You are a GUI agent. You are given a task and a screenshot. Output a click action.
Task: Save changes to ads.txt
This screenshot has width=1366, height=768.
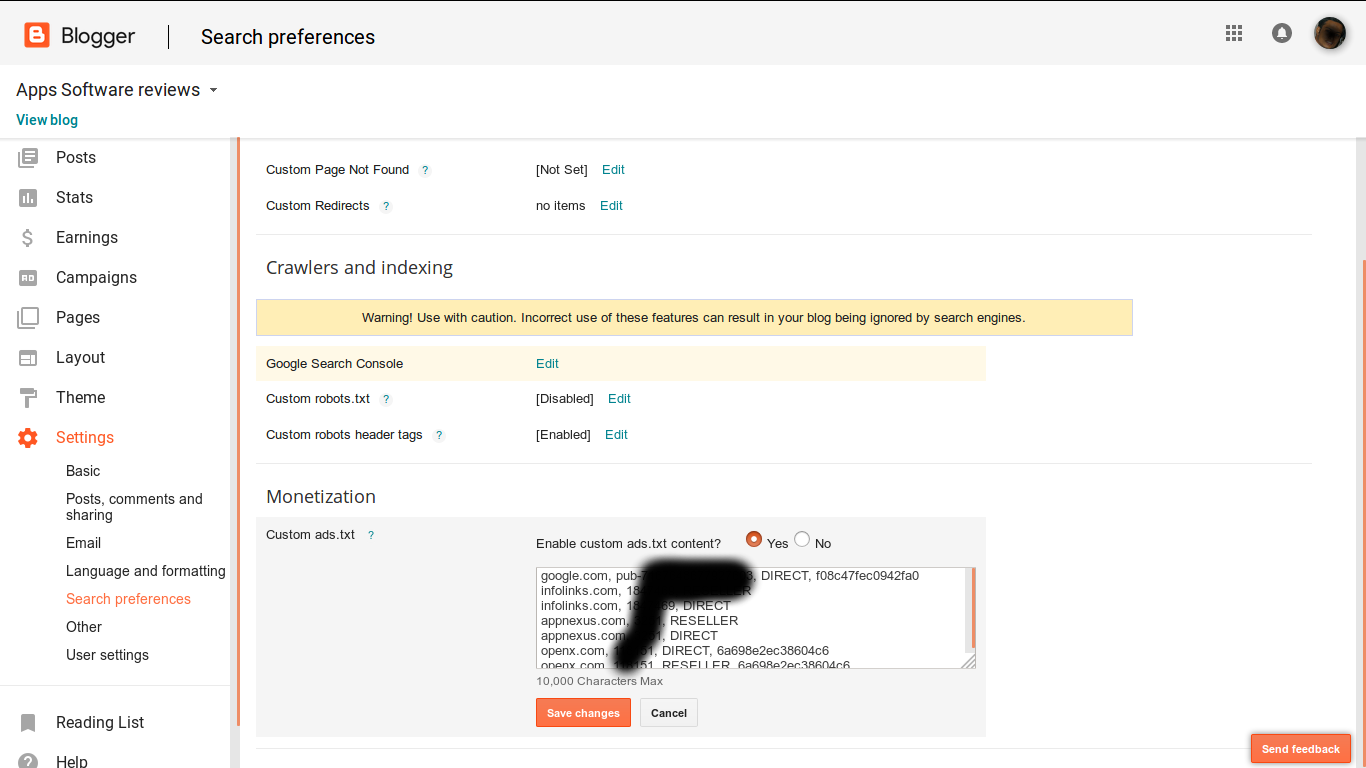click(x=583, y=713)
